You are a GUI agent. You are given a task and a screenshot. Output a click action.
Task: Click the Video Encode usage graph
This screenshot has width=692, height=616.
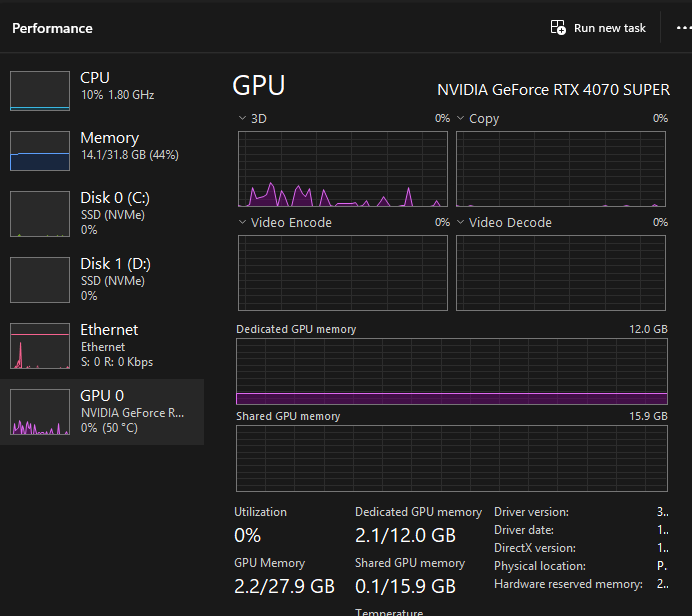pos(342,273)
